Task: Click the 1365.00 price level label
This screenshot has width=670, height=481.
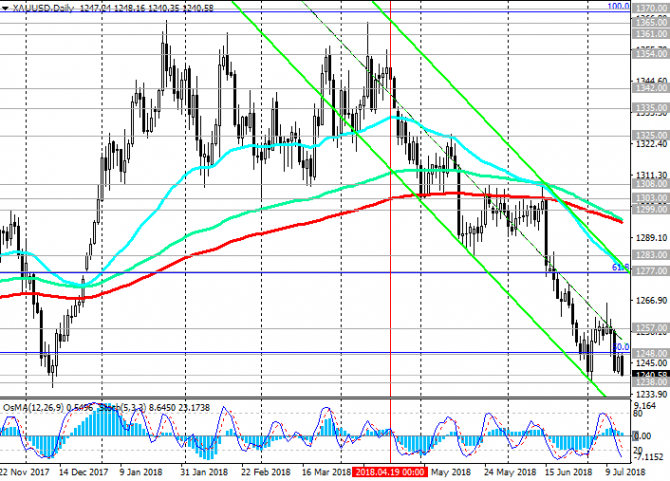Action: click(x=650, y=22)
